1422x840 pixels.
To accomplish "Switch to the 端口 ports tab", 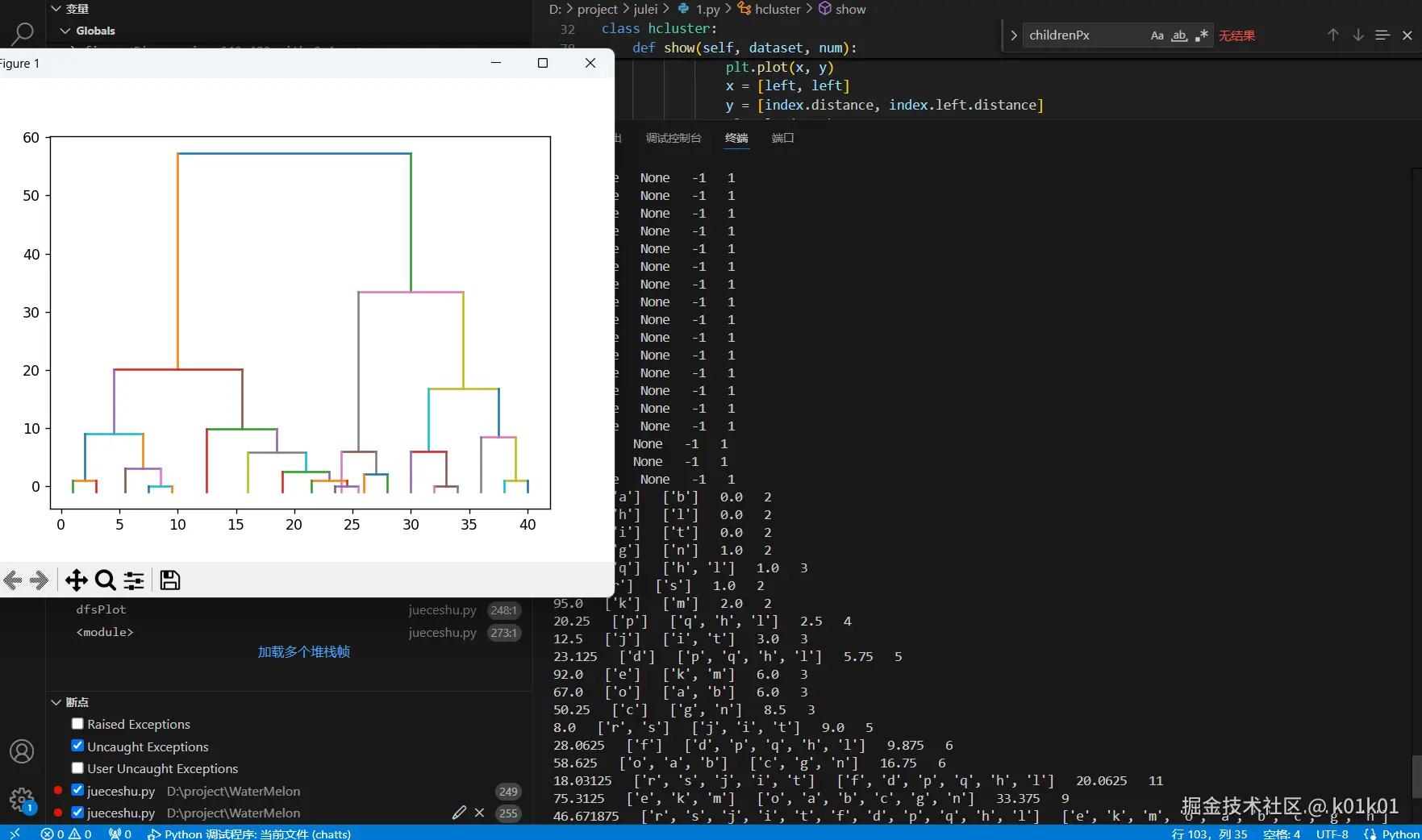I will point(783,138).
